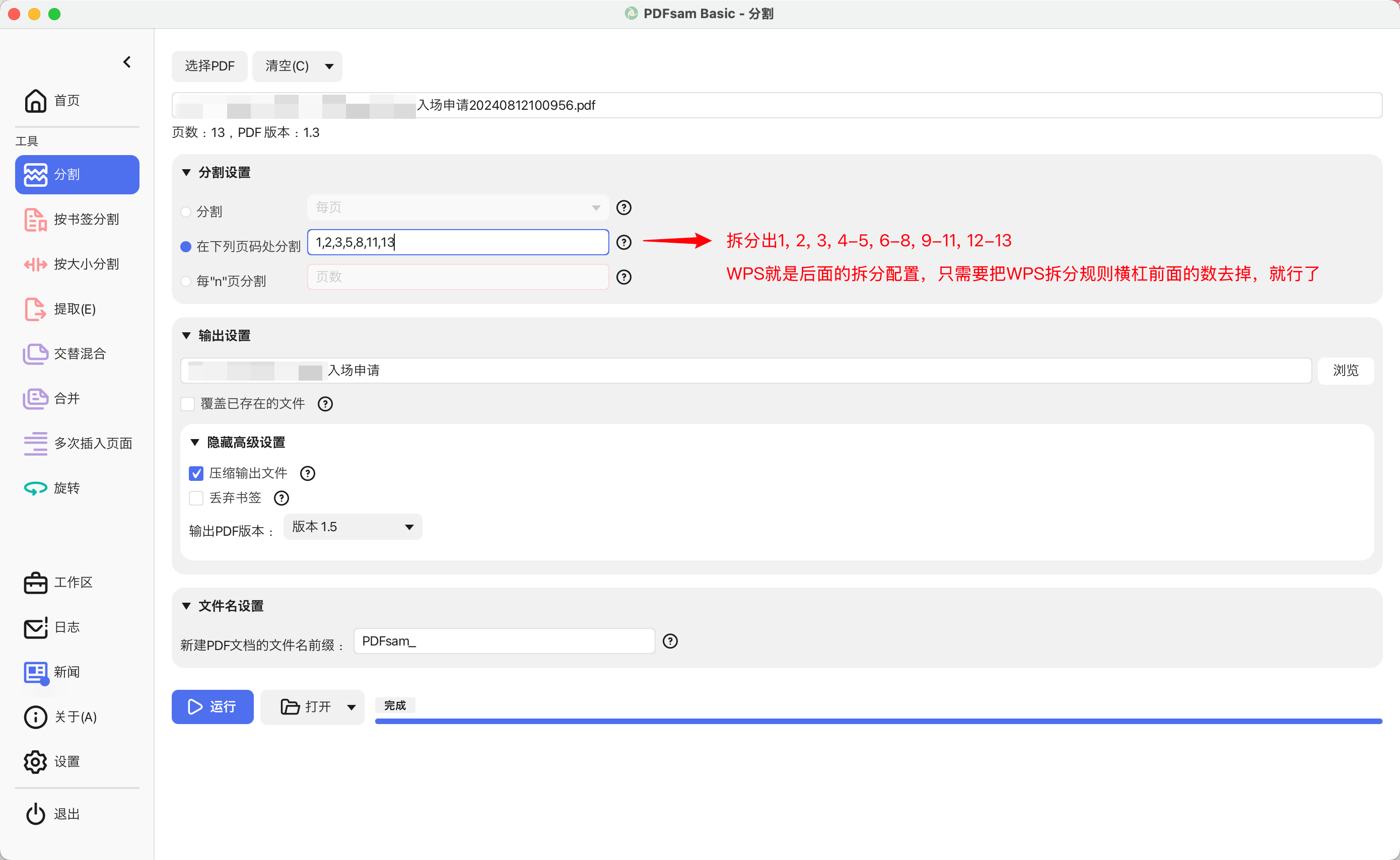The width and height of the screenshot is (1400, 860).
Task: Collapse the 分割设置 section triangle
Action: pyautogui.click(x=186, y=172)
